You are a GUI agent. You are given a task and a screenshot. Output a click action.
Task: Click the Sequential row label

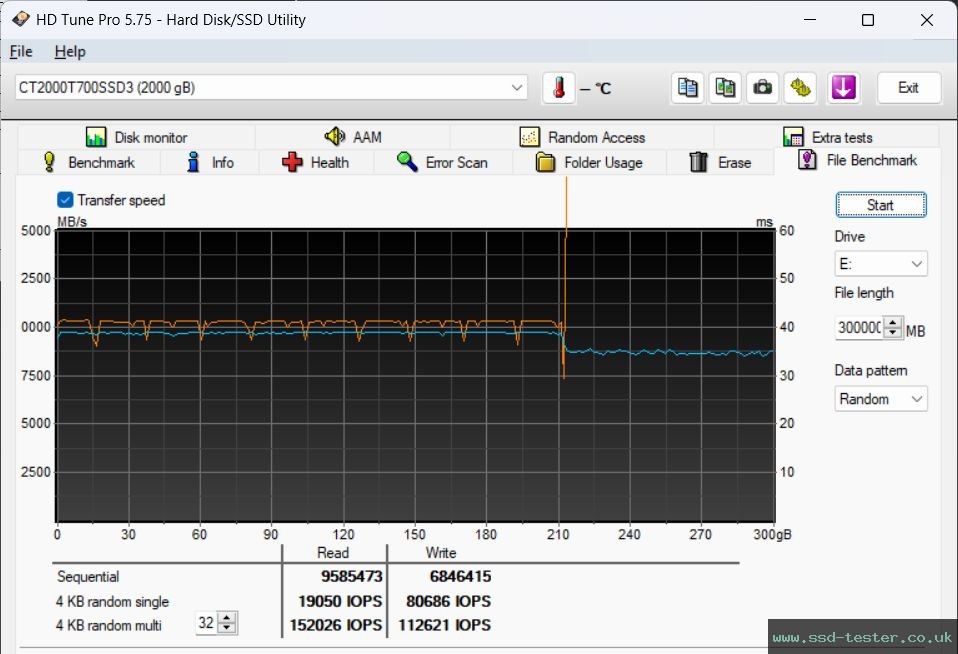88,576
